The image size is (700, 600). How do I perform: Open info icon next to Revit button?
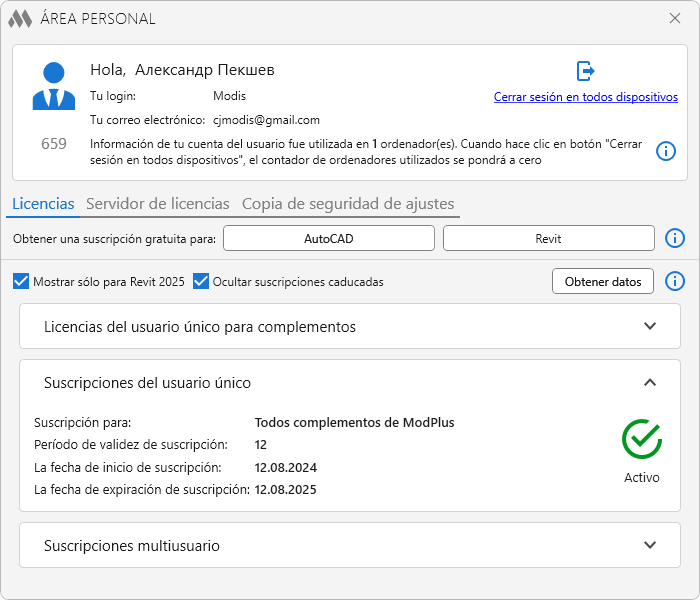point(675,238)
